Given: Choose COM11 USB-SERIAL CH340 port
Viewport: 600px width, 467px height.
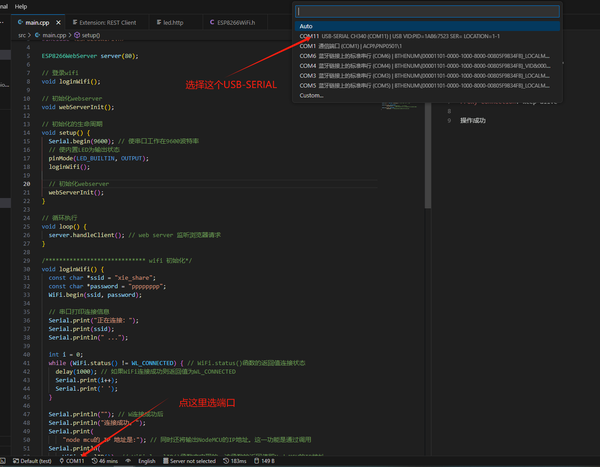Looking at the screenshot, I should pos(427,36).
